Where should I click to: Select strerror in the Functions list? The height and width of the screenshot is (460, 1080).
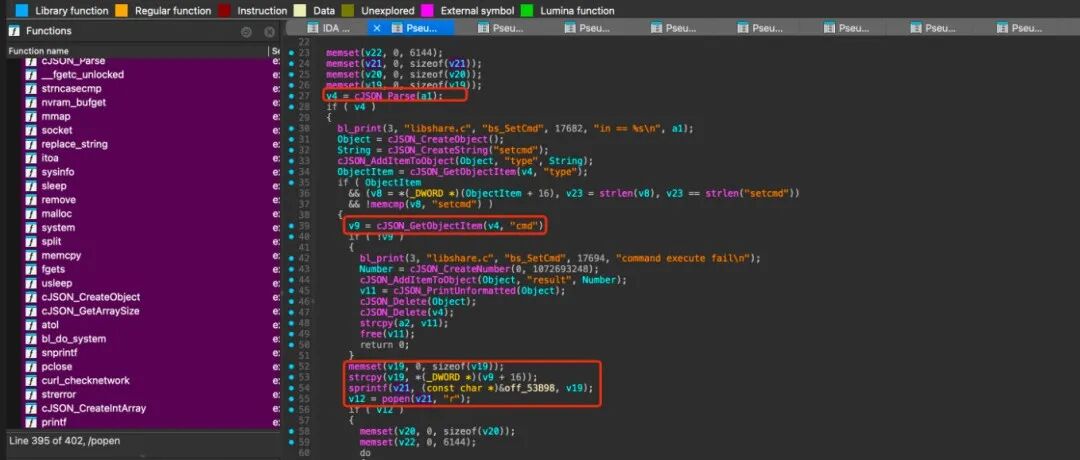[x=59, y=394]
